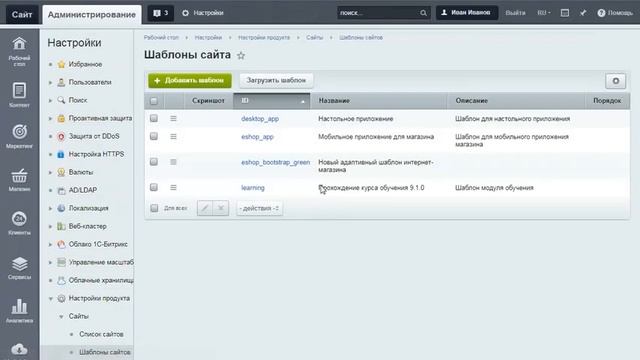Click the Загрузить шаблон button
This screenshot has height=360, width=640.
tap(276, 80)
